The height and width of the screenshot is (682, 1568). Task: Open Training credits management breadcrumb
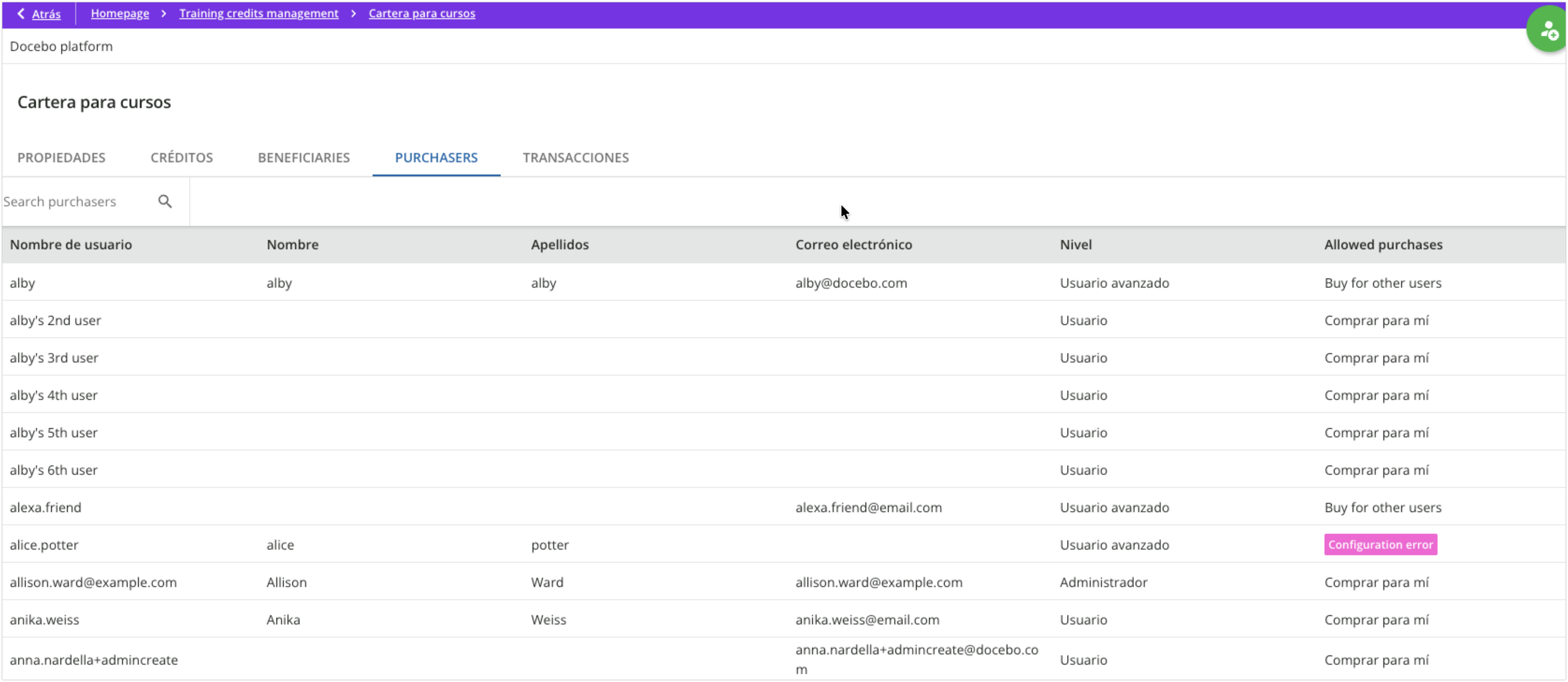coord(259,13)
